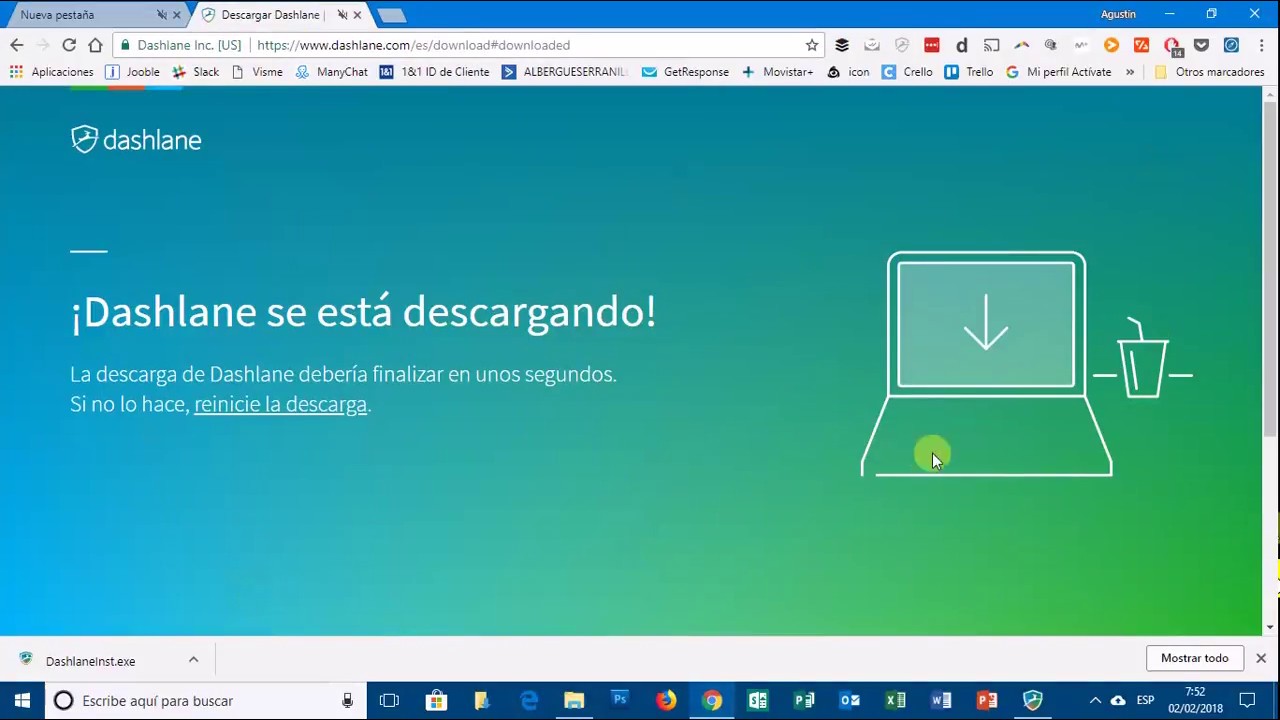Open the Pocket extension icon

point(1201,45)
